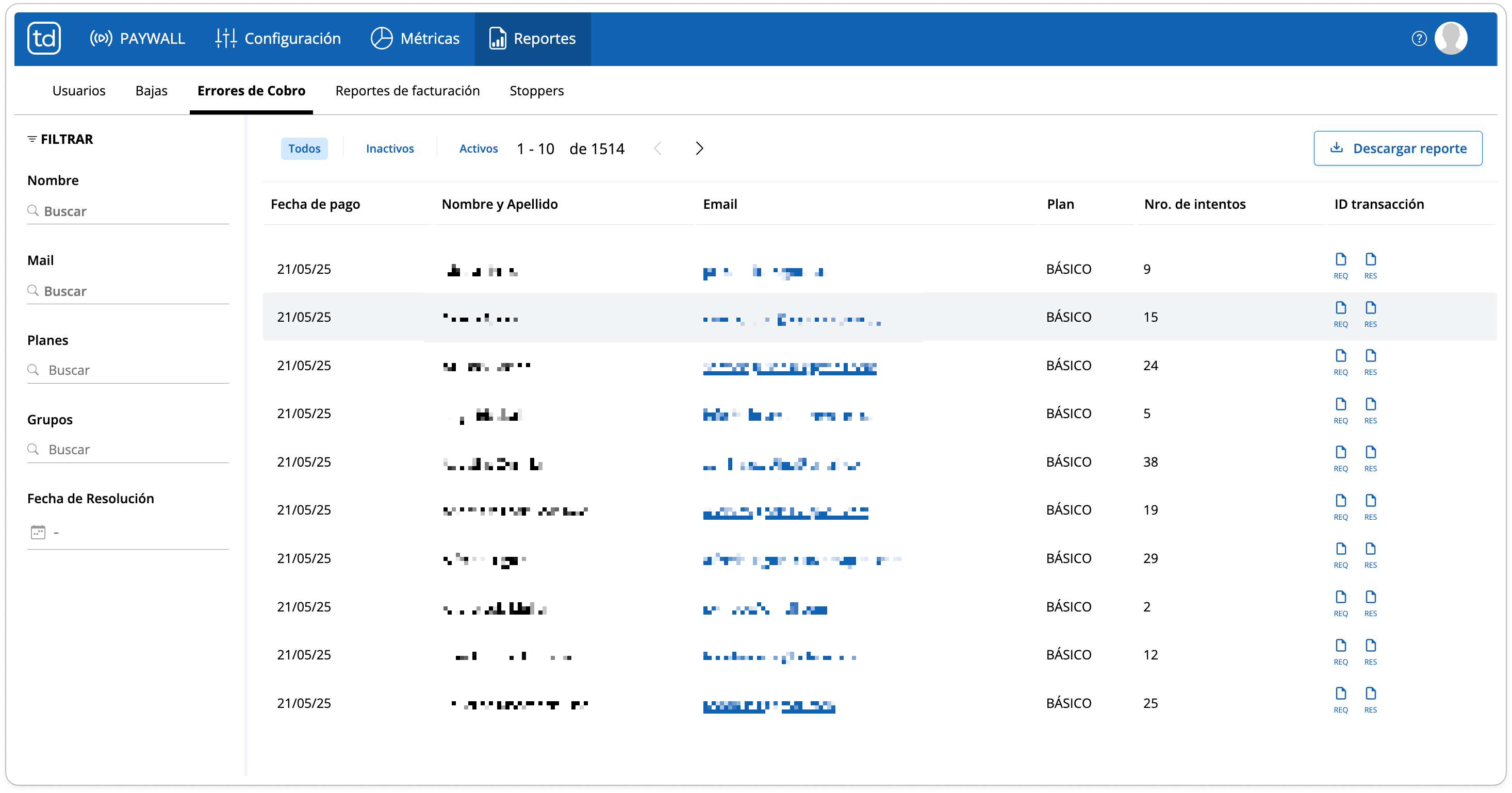Open REQ file for 5 attempts row
The height and width of the screenshot is (793, 1512).
1341,410
